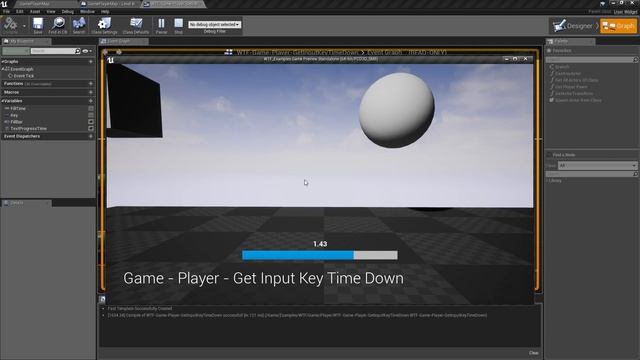Open the Window menu
The image size is (640, 360).
coord(87,11)
